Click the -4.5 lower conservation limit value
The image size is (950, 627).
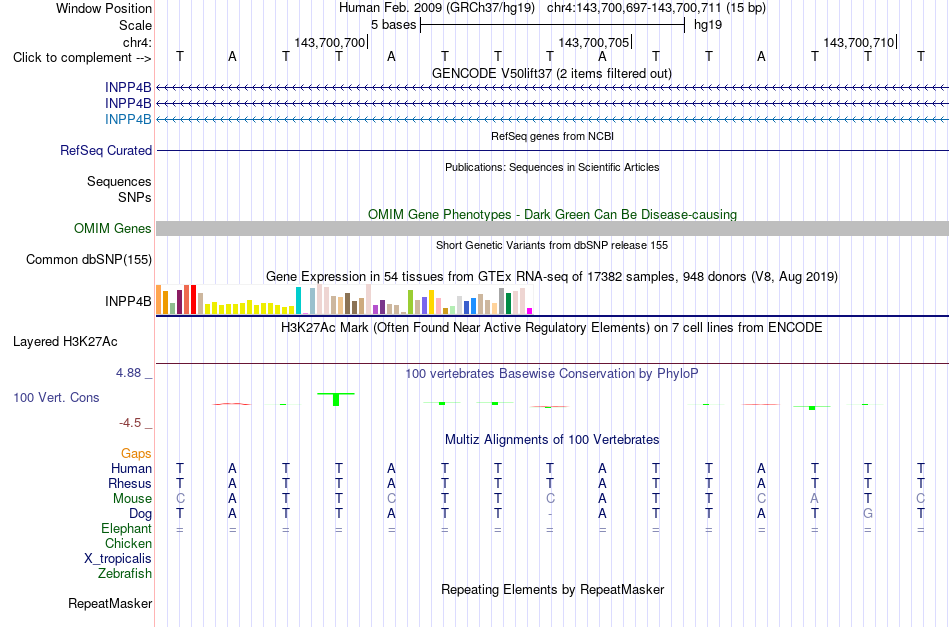click(x=130, y=423)
